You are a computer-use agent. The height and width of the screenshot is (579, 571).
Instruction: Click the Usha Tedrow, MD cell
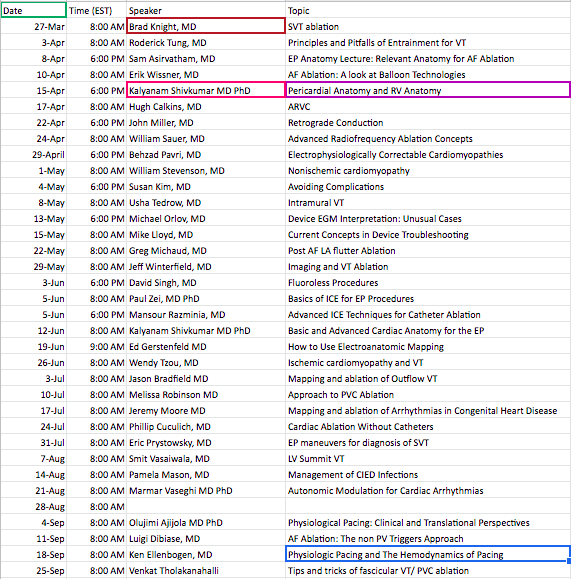(x=206, y=202)
